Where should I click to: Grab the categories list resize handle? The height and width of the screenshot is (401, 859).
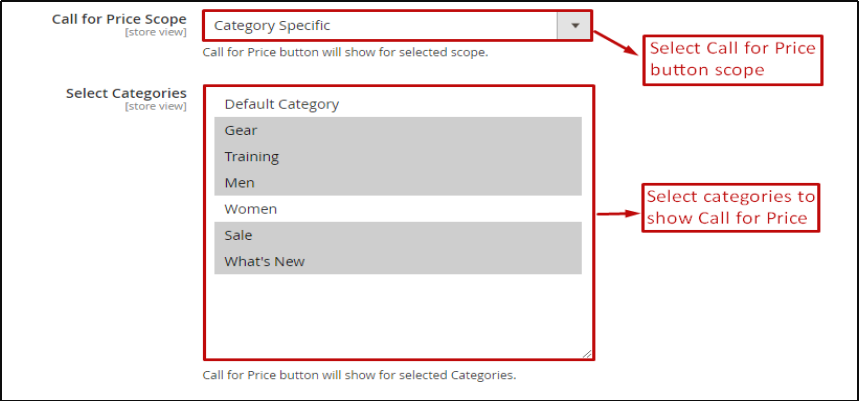(588, 354)
